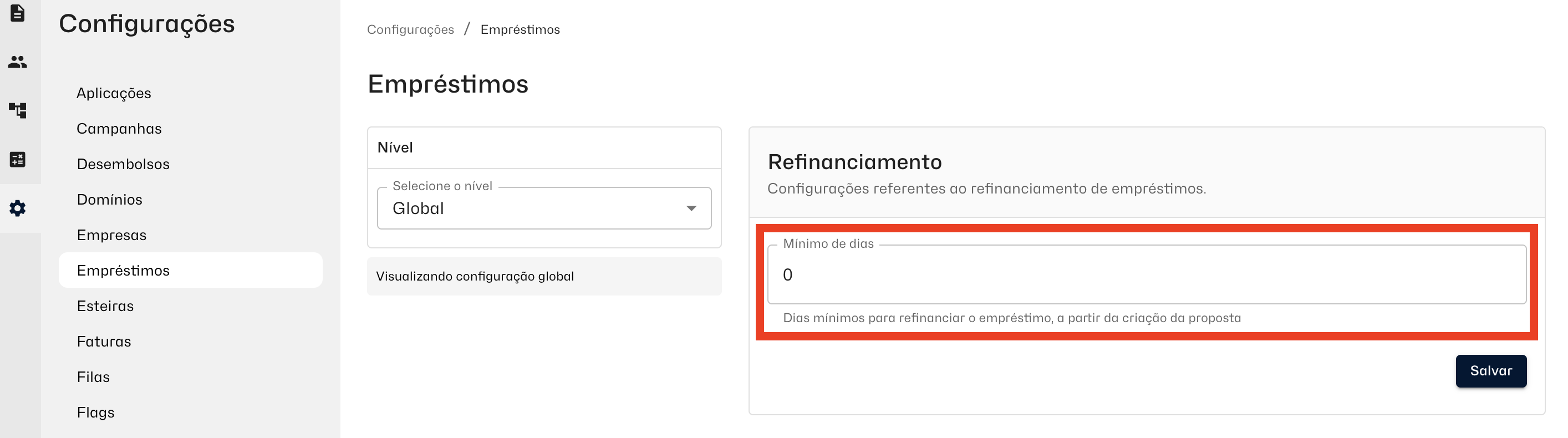The height and width of the screenshot is (438, 1568).
Task: Click the dropdown arrow in nível selector
Action: coord(691,208)
